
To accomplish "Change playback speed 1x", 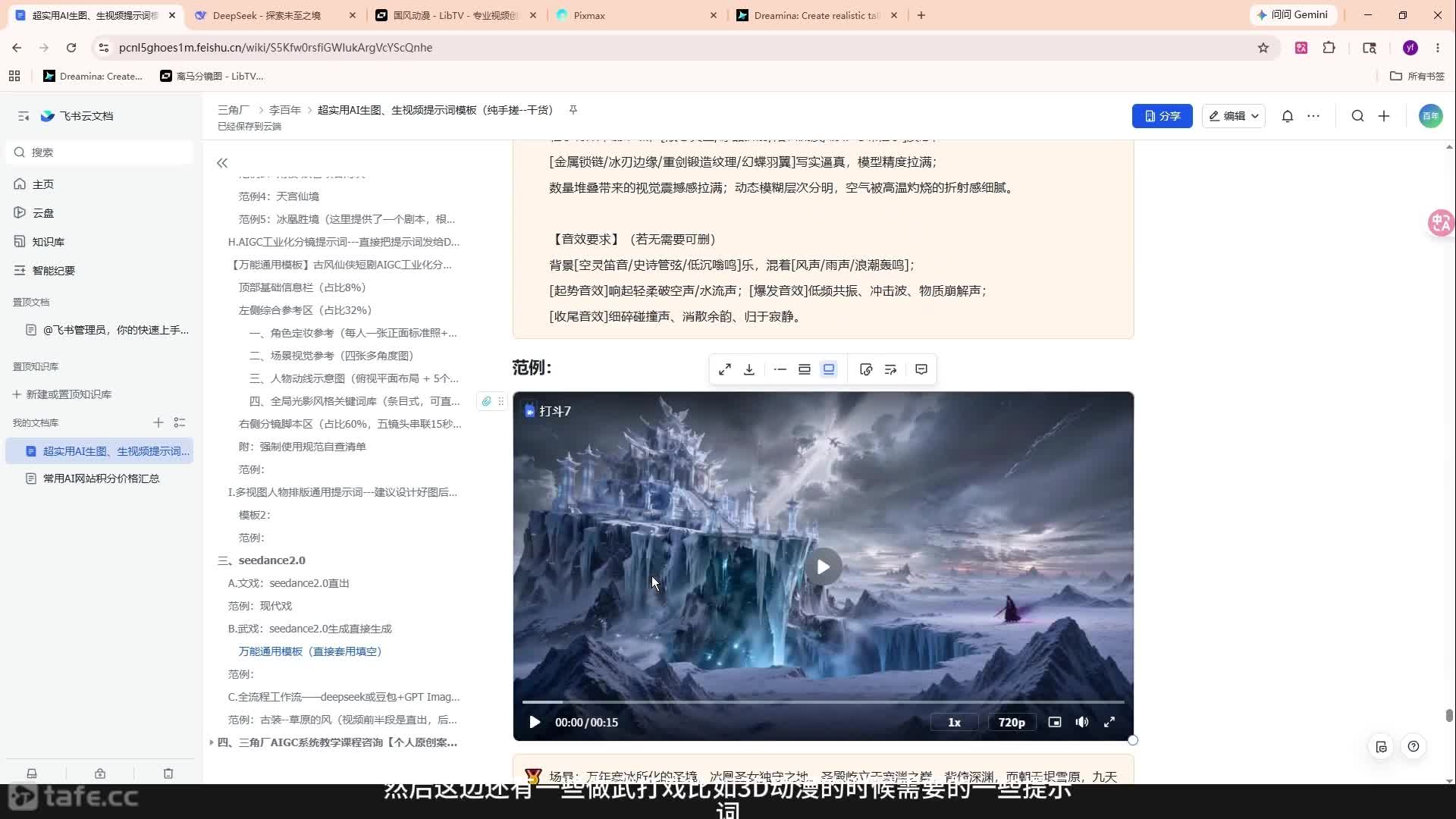I will [954, 722].
